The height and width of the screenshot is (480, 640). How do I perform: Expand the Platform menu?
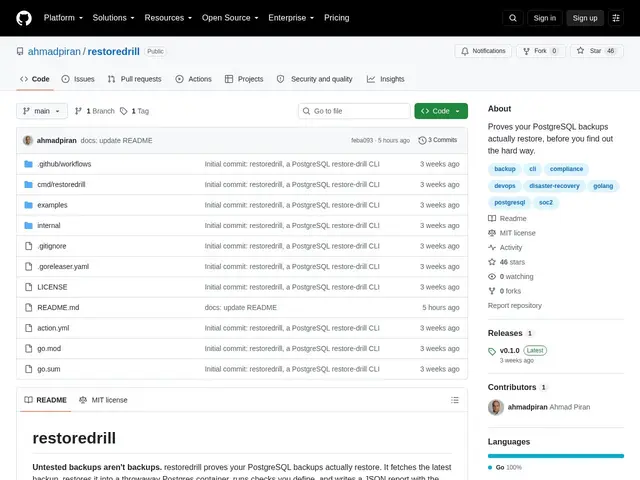[63, 18]
